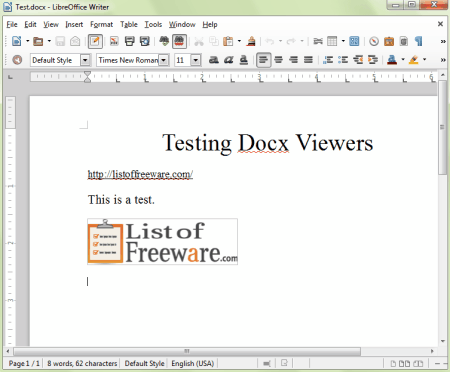The image size is (450, 372).
Task: Expand the Default Style paragraph dropdown
Action: point(85,60)
